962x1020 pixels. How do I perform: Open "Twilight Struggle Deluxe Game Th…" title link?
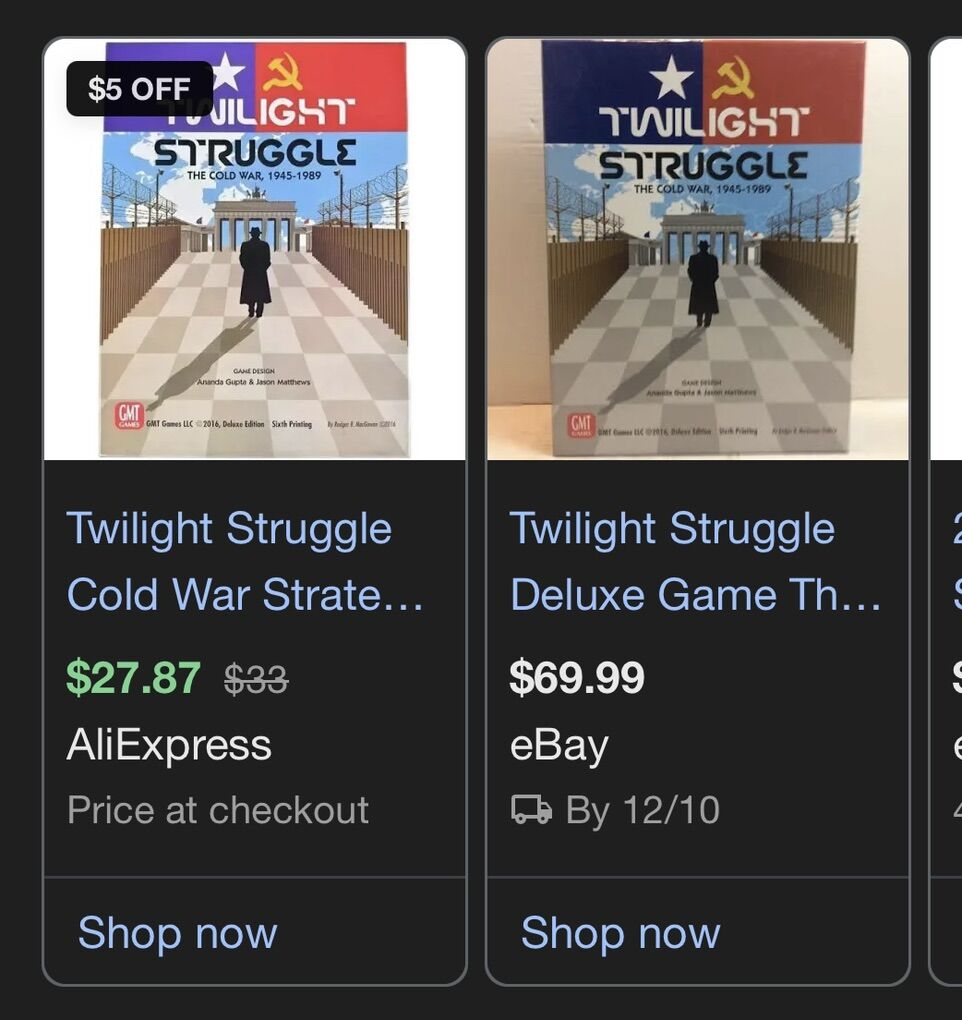(x=695, y=562)
